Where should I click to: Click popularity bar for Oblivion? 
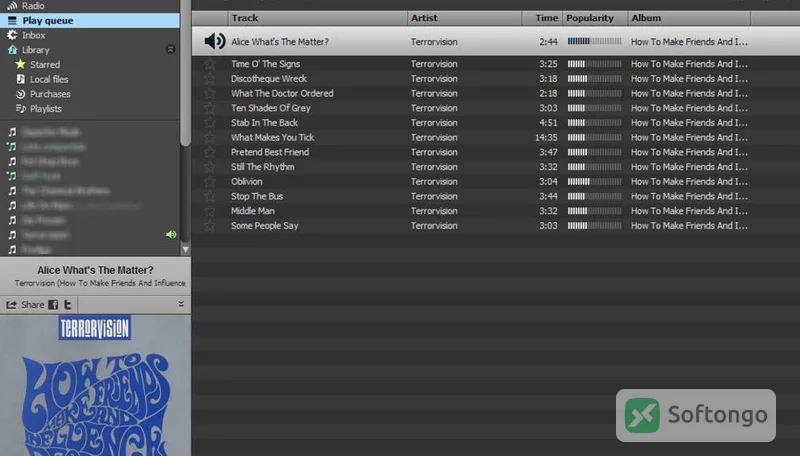pos(594,182)
